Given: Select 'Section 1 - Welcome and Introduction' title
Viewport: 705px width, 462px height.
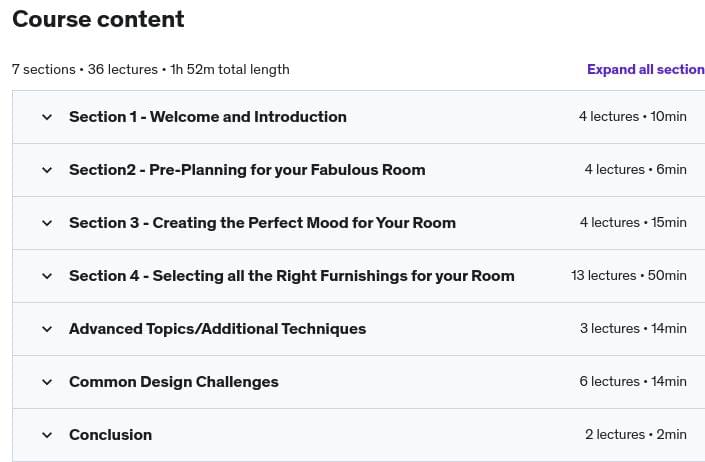Looking at the screenshot, I should coord(207,117).
